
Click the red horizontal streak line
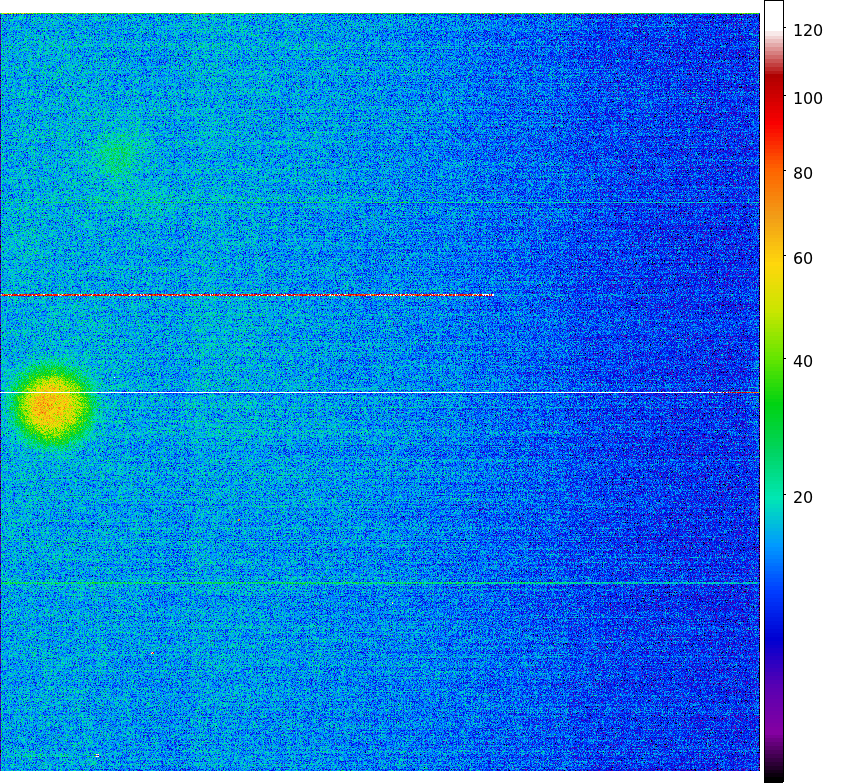click(x=245, y=295)
